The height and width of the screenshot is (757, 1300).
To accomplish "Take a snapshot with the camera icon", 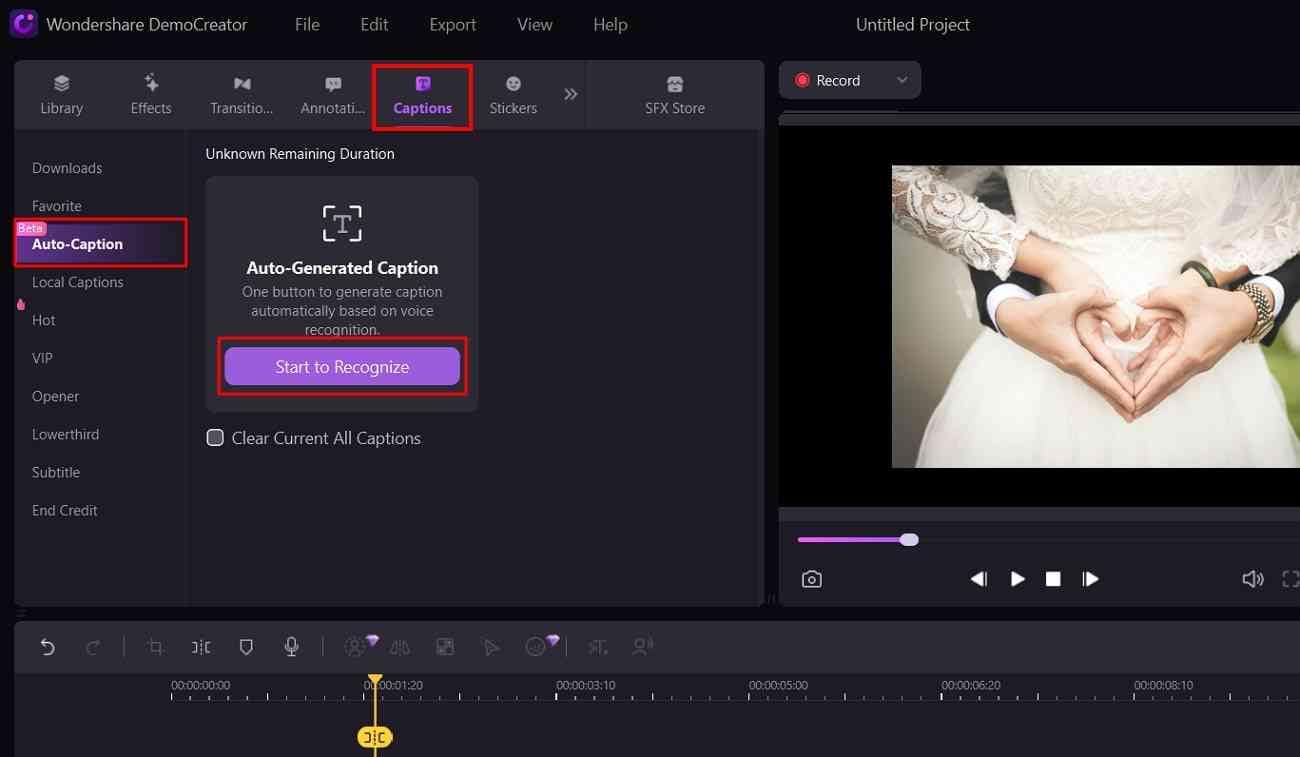I will click(x=812, y=579).
